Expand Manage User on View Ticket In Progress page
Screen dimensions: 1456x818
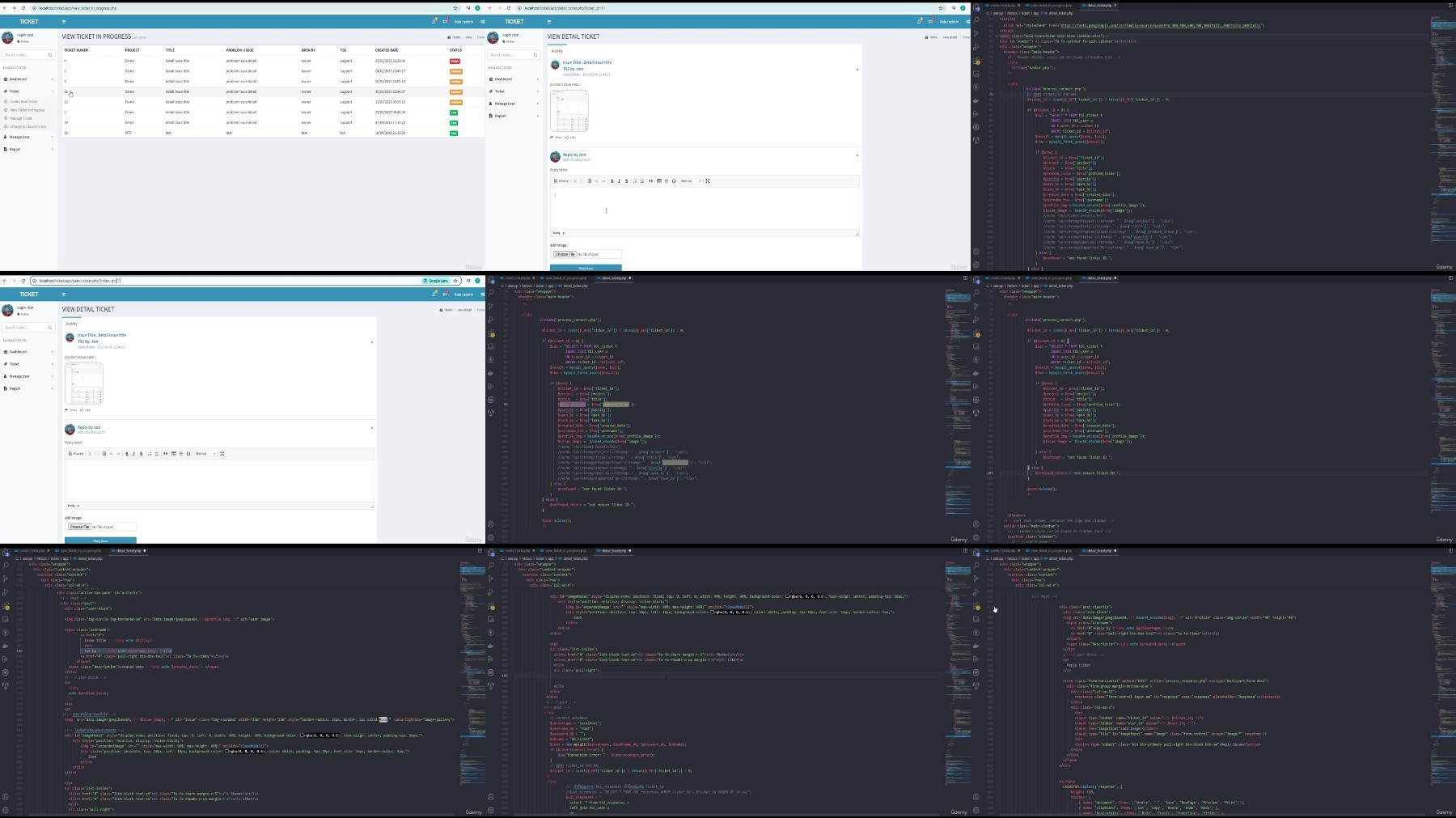pos(28,137)
